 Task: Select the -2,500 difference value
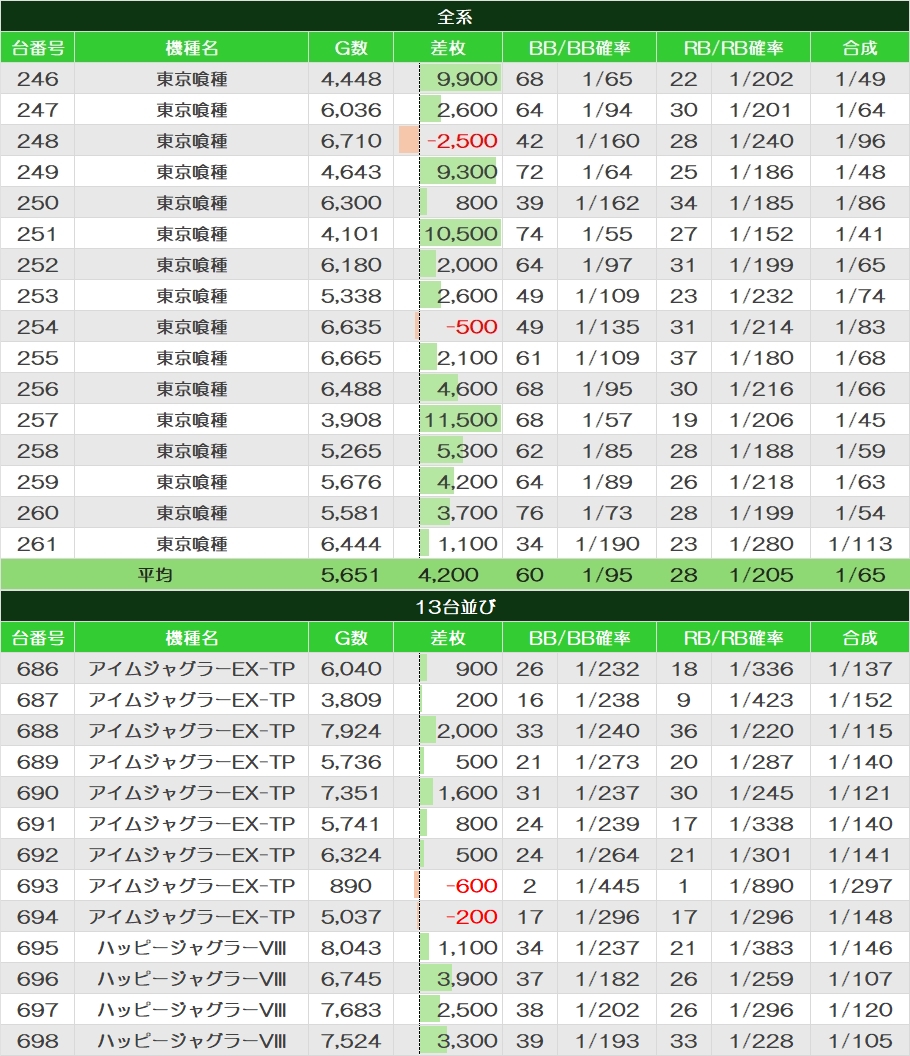tap(462, 141)
